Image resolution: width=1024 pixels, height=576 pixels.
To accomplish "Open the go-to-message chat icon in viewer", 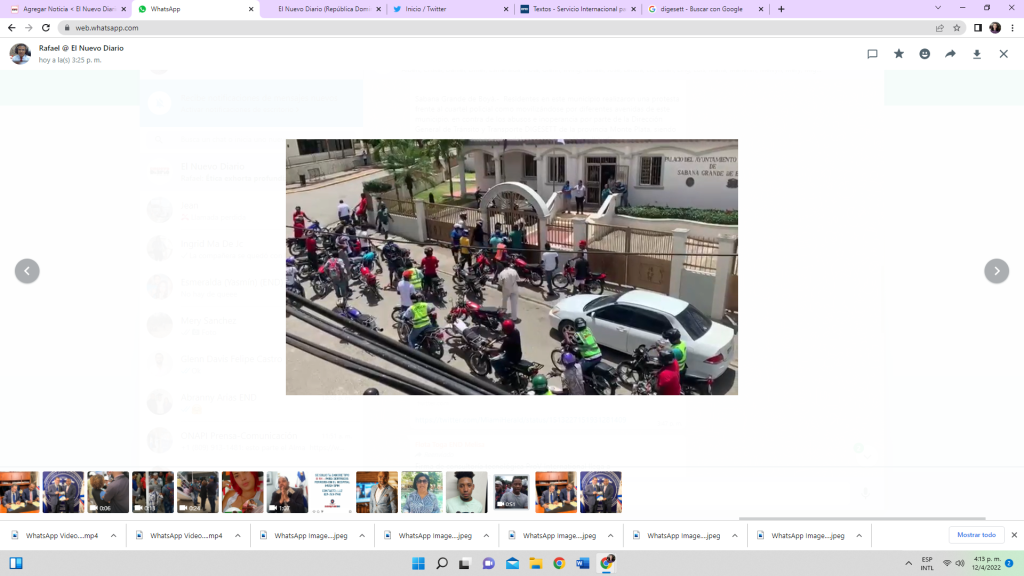I will coord(872,54).
